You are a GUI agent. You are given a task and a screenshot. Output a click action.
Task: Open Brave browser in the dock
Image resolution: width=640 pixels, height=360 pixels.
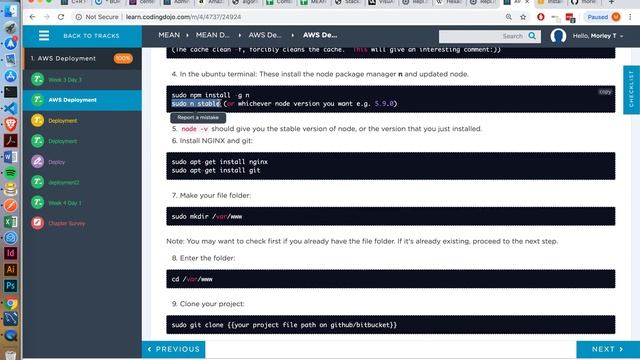click(11, 124)
